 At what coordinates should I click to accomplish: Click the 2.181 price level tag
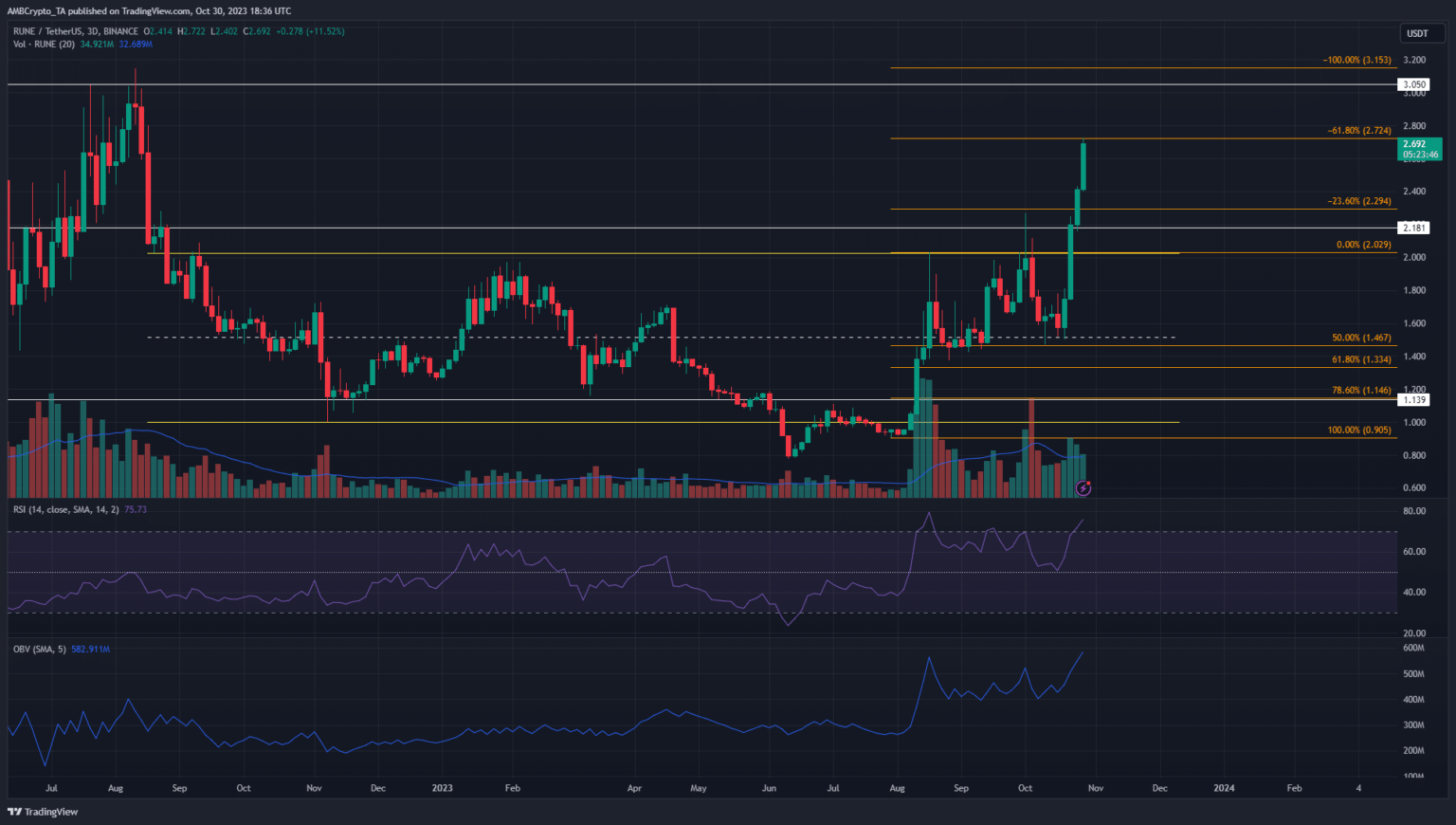[1413, 228]
